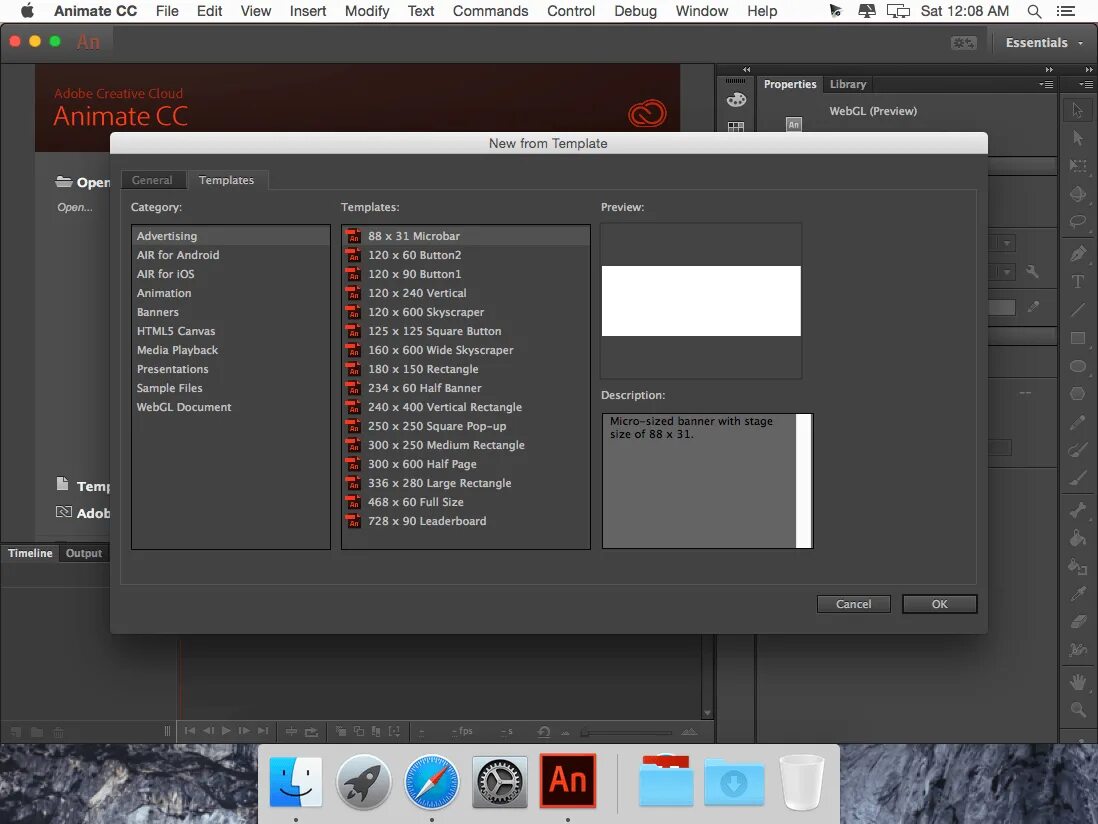Select the Oval tool
The width and height of the screenshot is (1098, 824).
pos(1078,366)
